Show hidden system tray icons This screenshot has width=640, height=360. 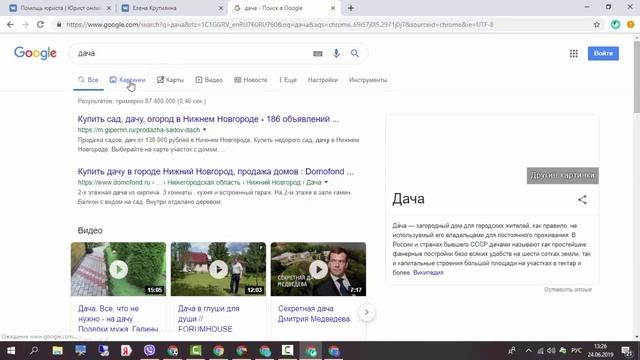(529, 351)
